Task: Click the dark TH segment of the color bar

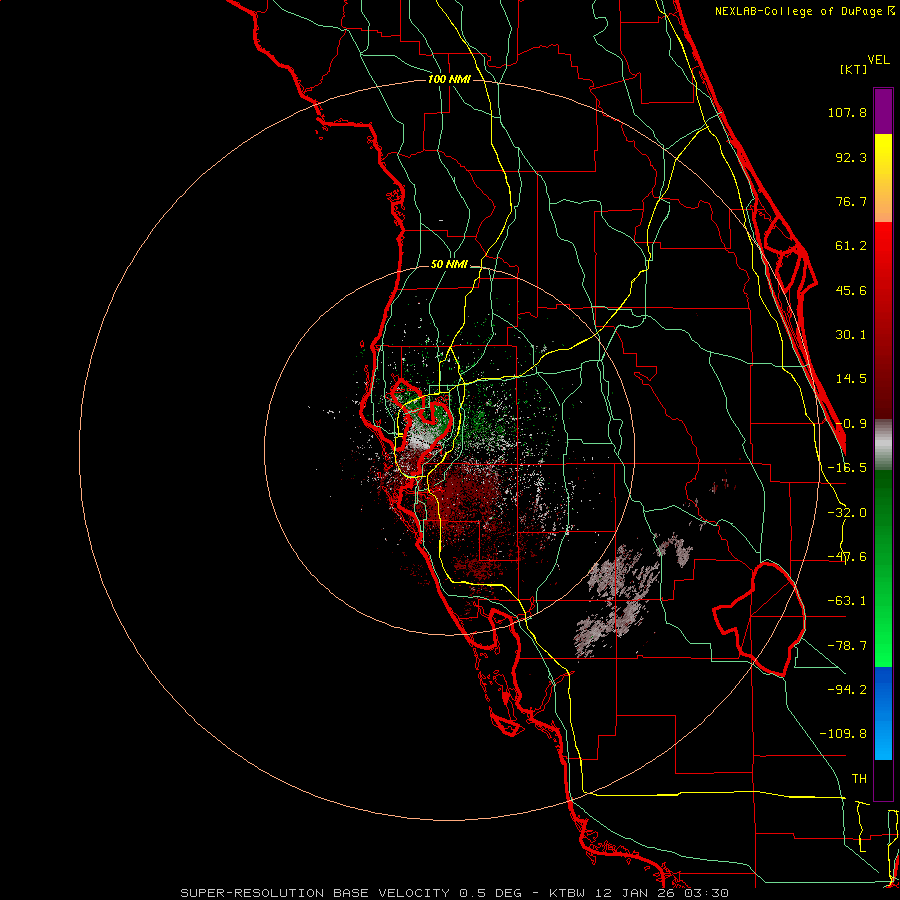Action: pos(883,779)
